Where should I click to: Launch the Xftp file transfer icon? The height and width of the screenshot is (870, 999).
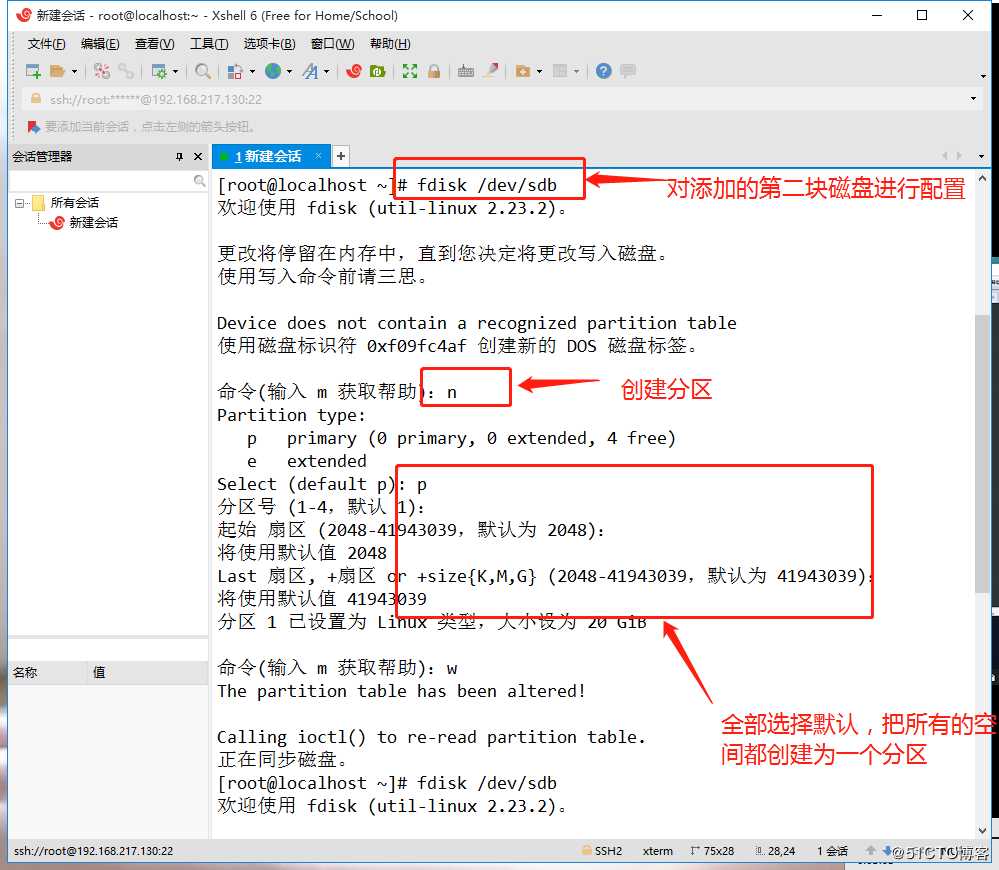tap(379, 72)
